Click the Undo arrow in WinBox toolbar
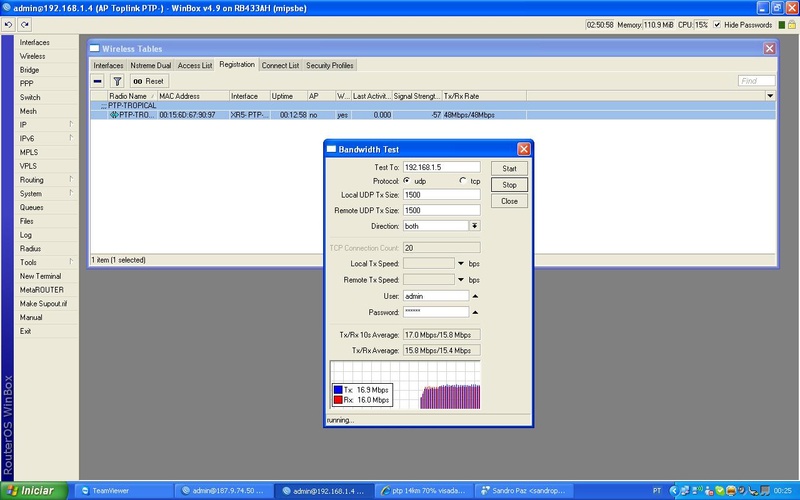The image size is (800, 500). (8, 24)
